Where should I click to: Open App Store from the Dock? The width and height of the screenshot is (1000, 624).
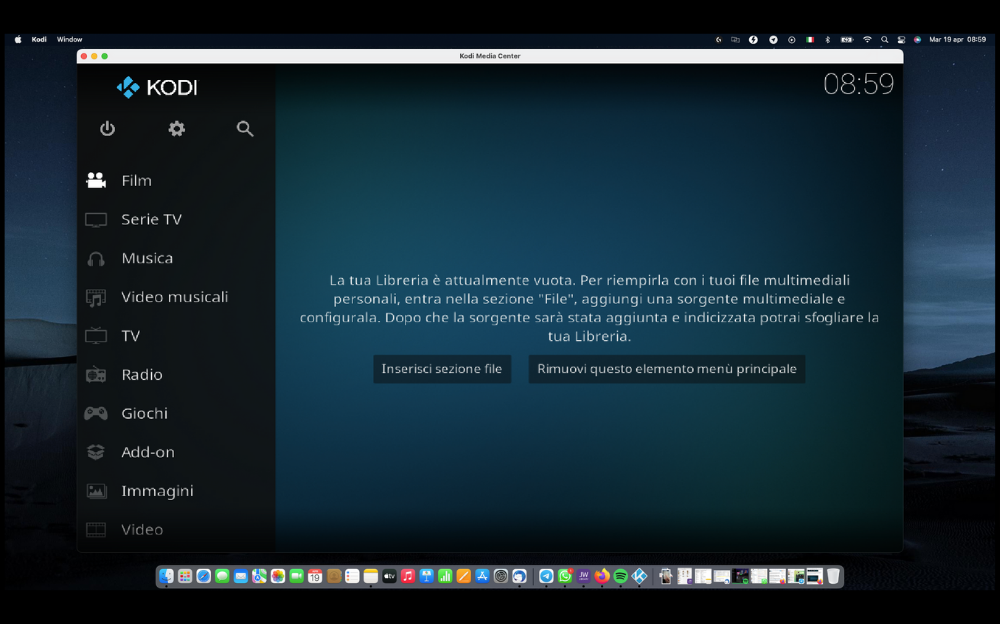click(483, 576)
